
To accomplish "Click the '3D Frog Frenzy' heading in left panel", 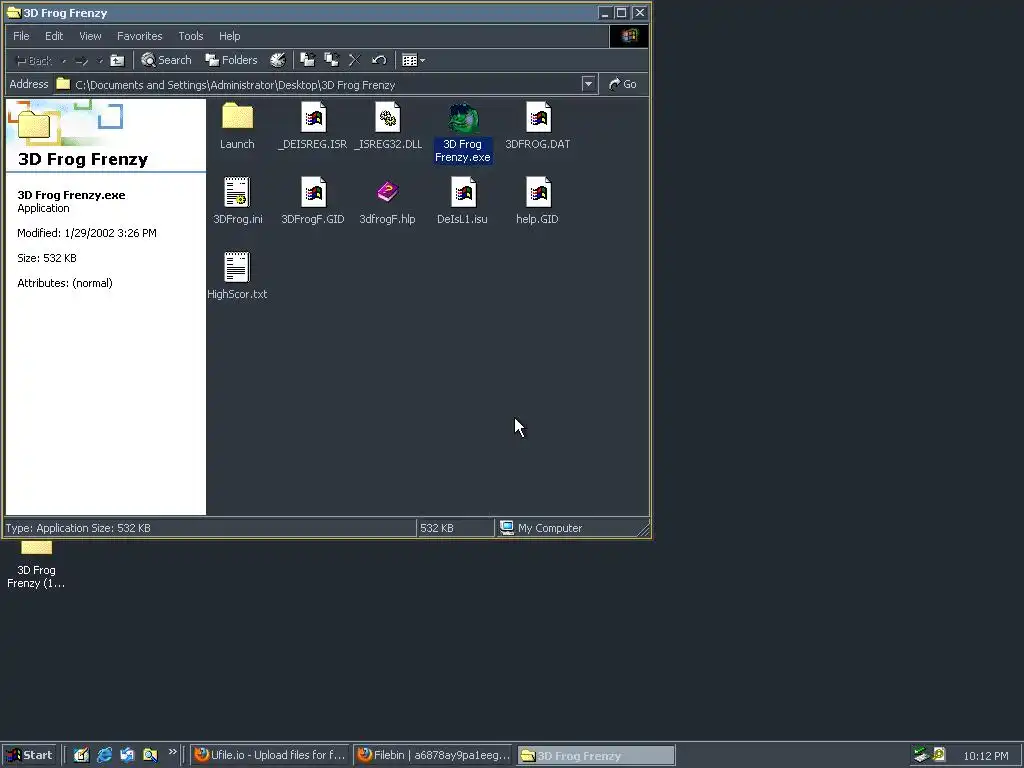I will pyautogui.click(x=83, y=159).
